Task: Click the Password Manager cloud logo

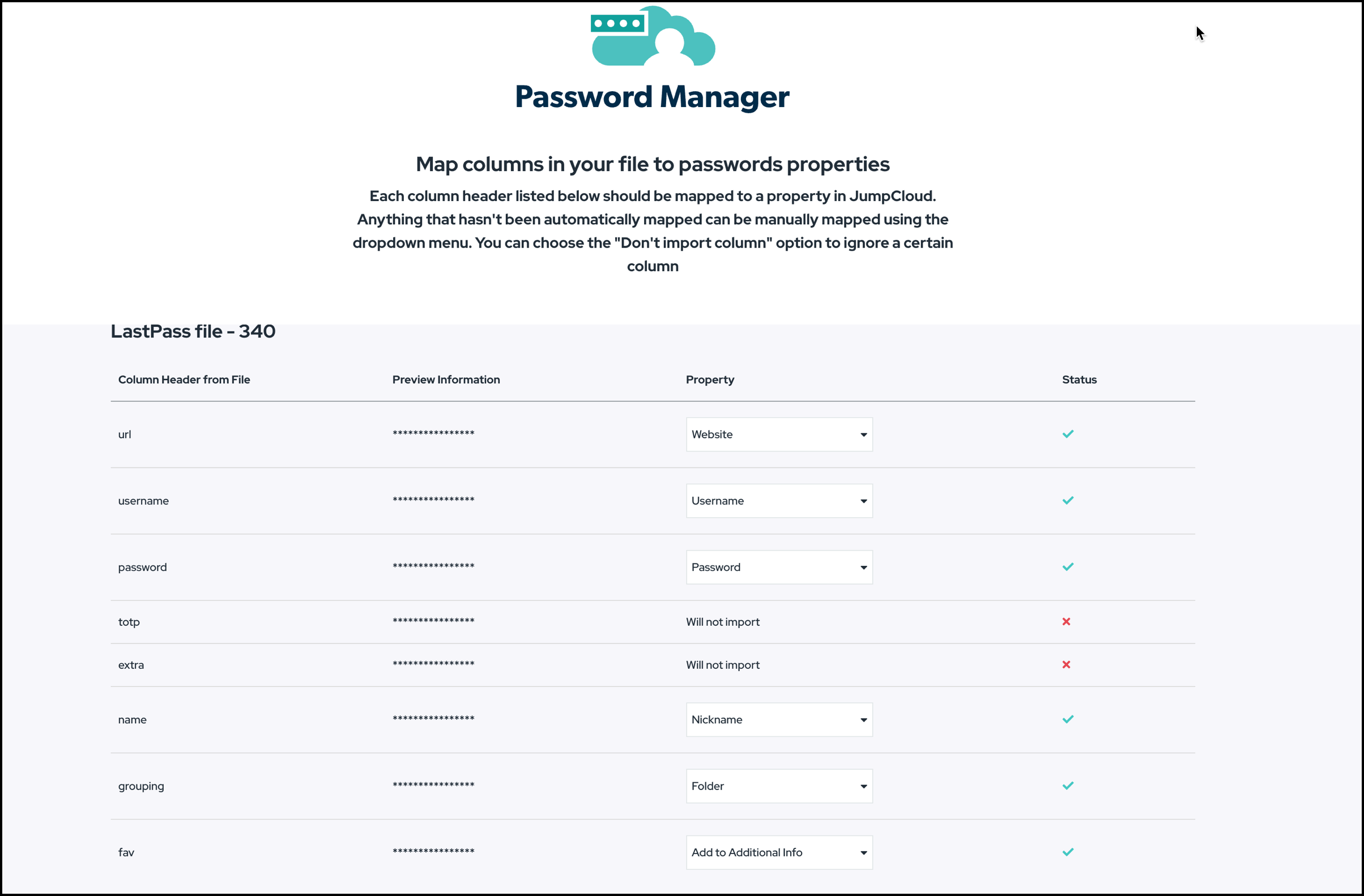Action: (653, 36)
